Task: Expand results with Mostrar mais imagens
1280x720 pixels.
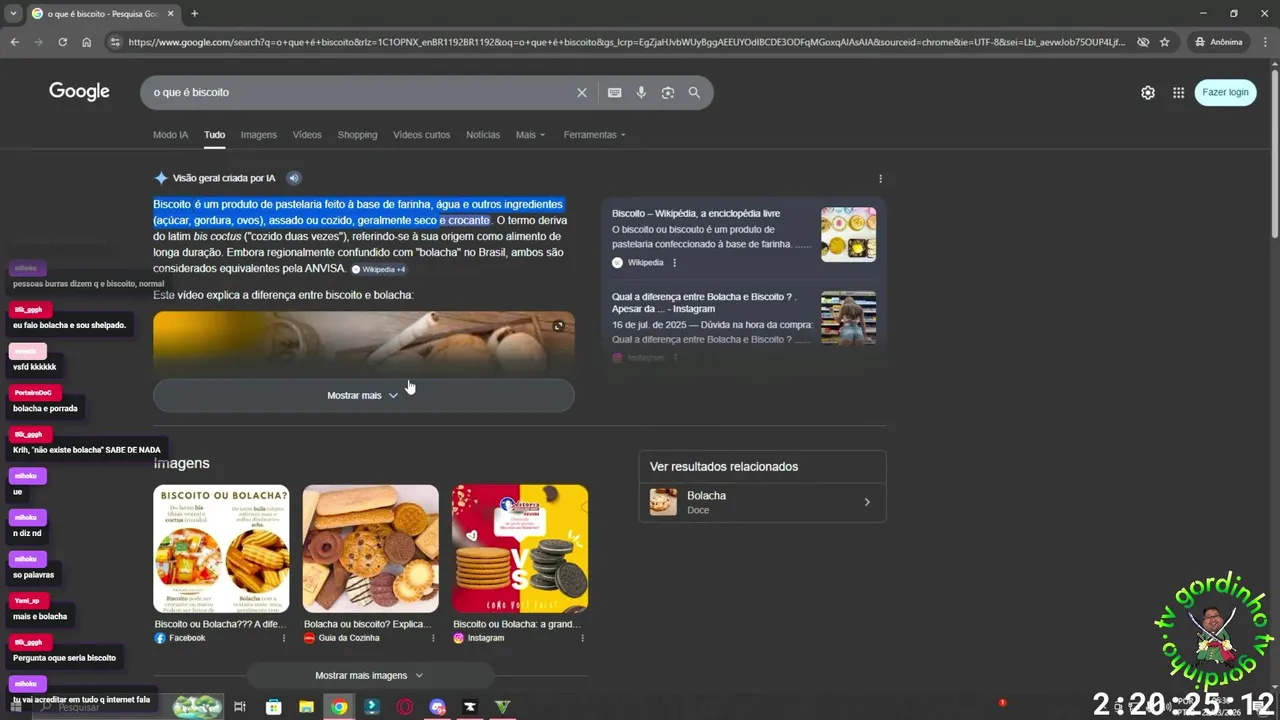Action: click(369, 675)
